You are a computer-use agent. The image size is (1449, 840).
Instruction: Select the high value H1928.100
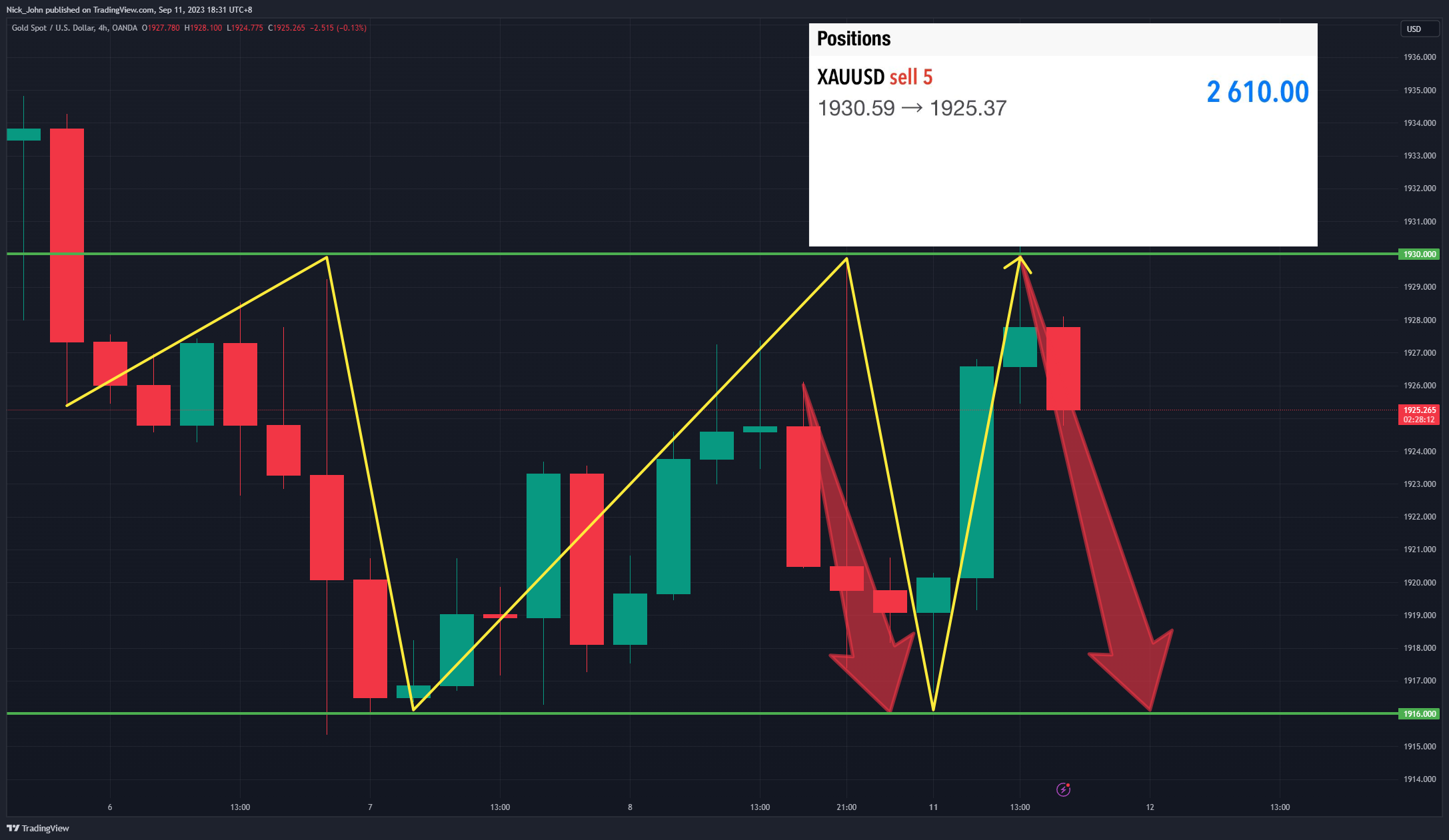point(203,28)
